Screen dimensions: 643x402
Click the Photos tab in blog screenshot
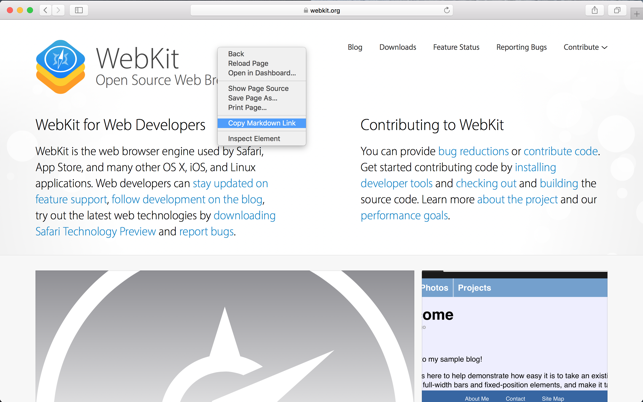click(x=435, y=288)
